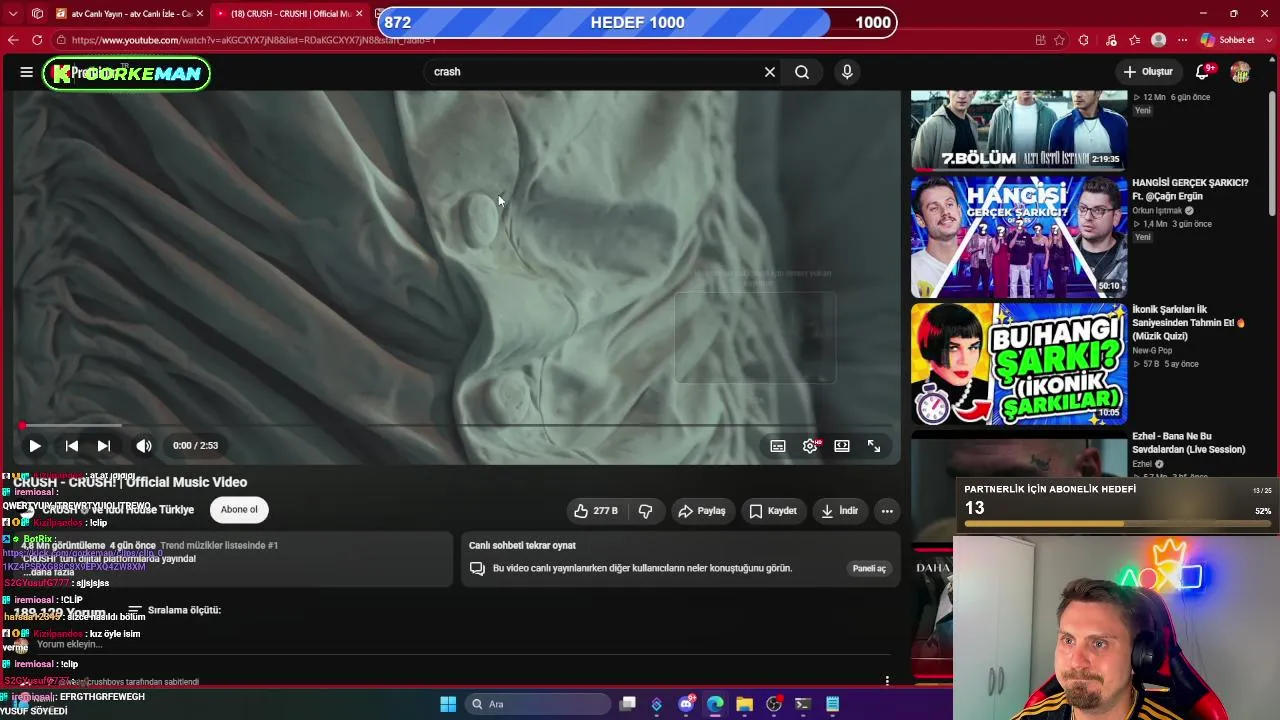Search by voice with microphone

(x=847, y=72)
